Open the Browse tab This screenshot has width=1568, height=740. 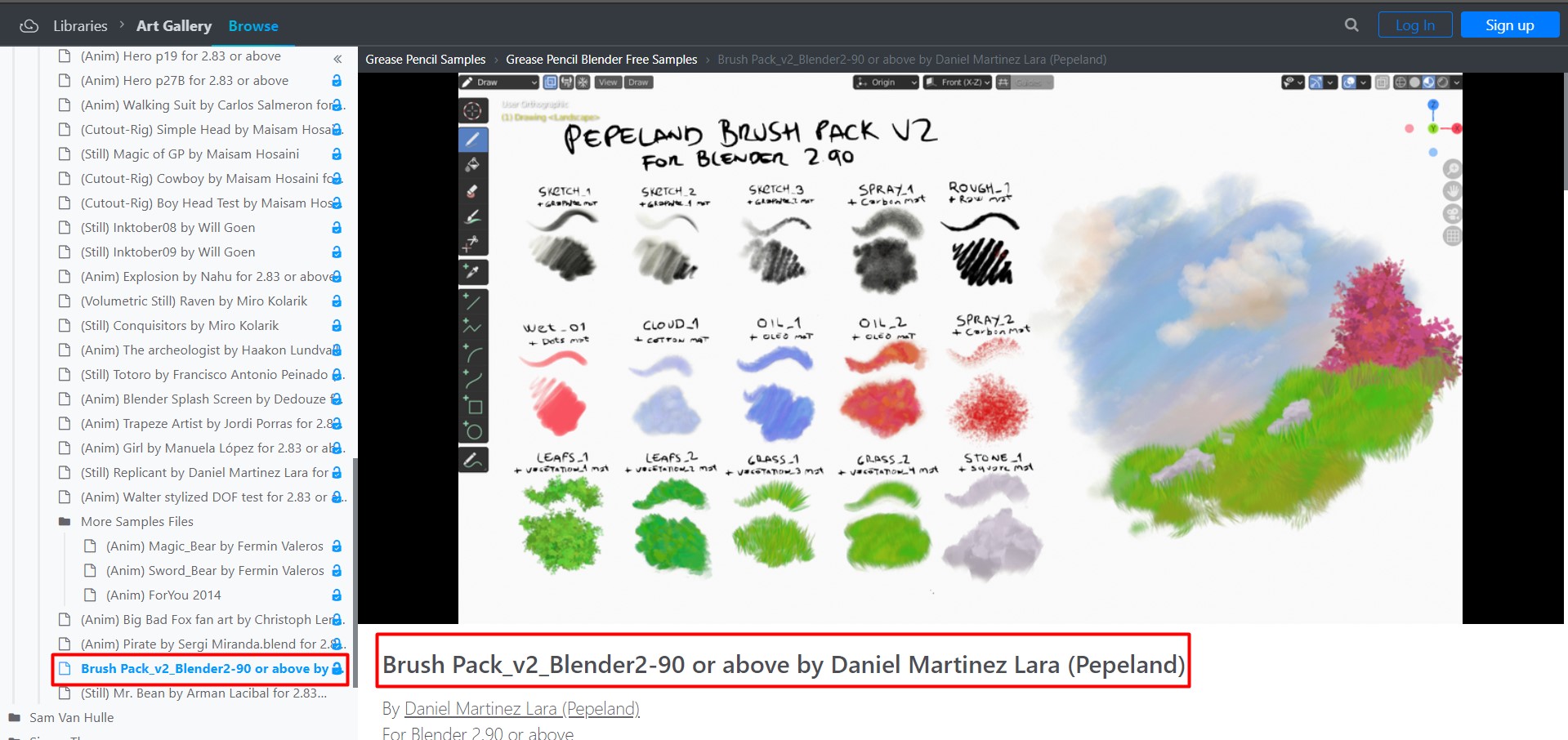point(253,26)
